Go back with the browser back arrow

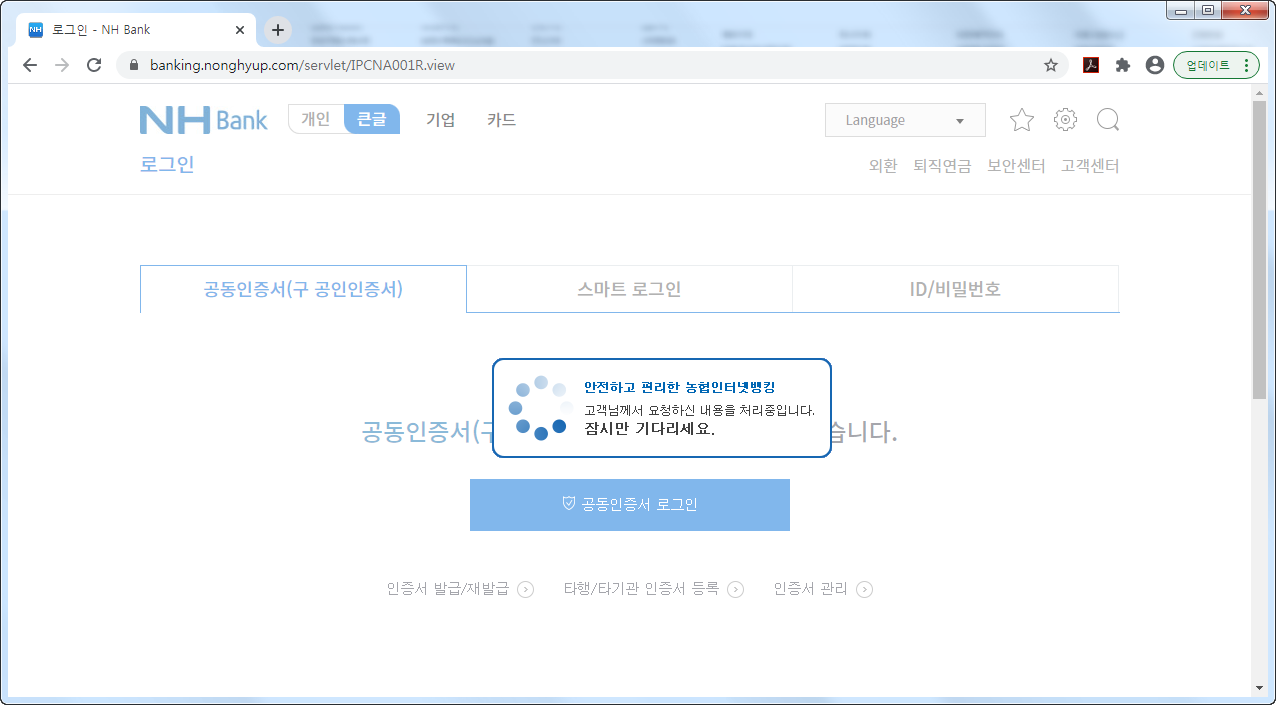[x=30, y=65]
